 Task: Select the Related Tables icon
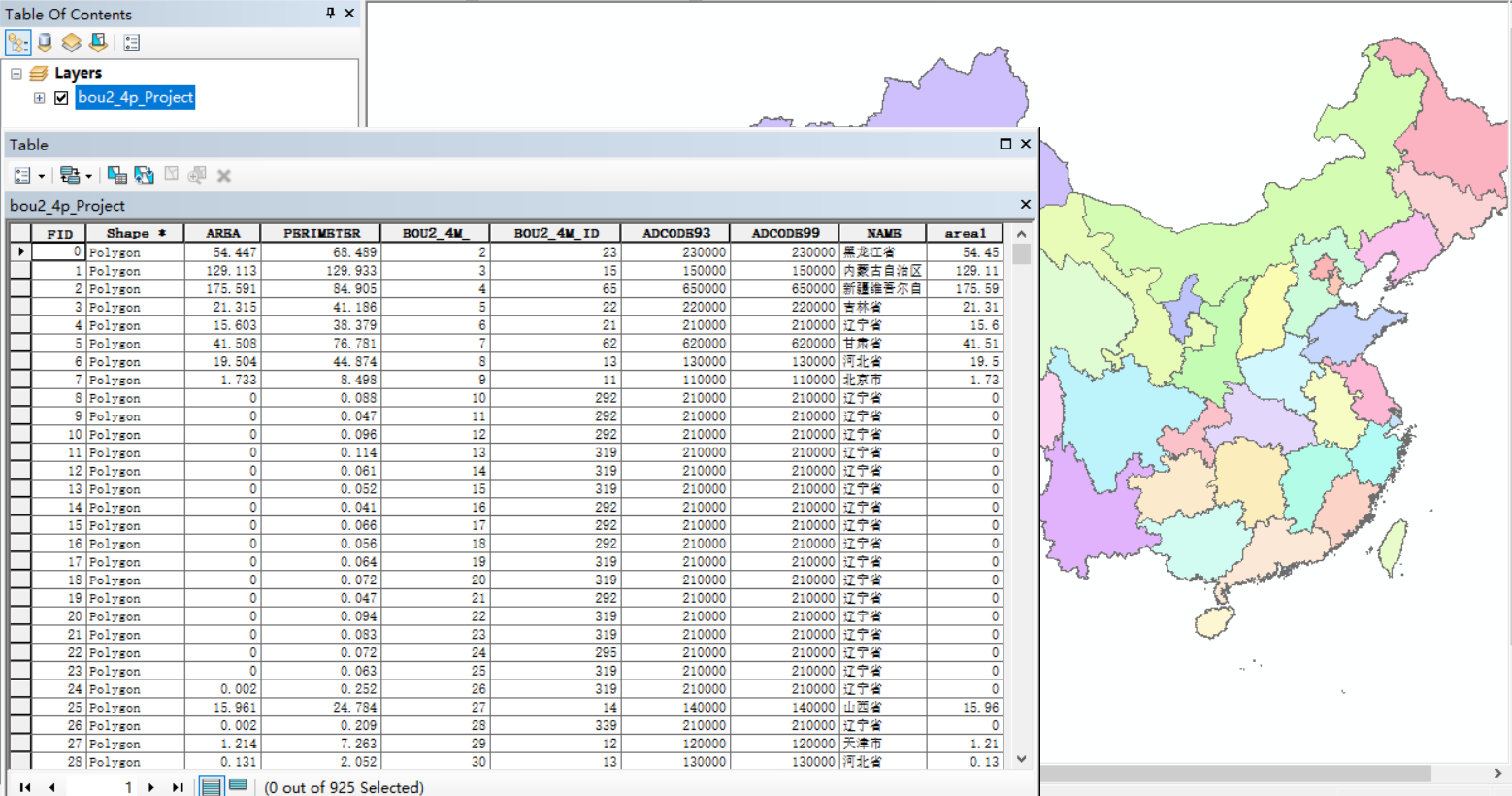coord(70,175)
